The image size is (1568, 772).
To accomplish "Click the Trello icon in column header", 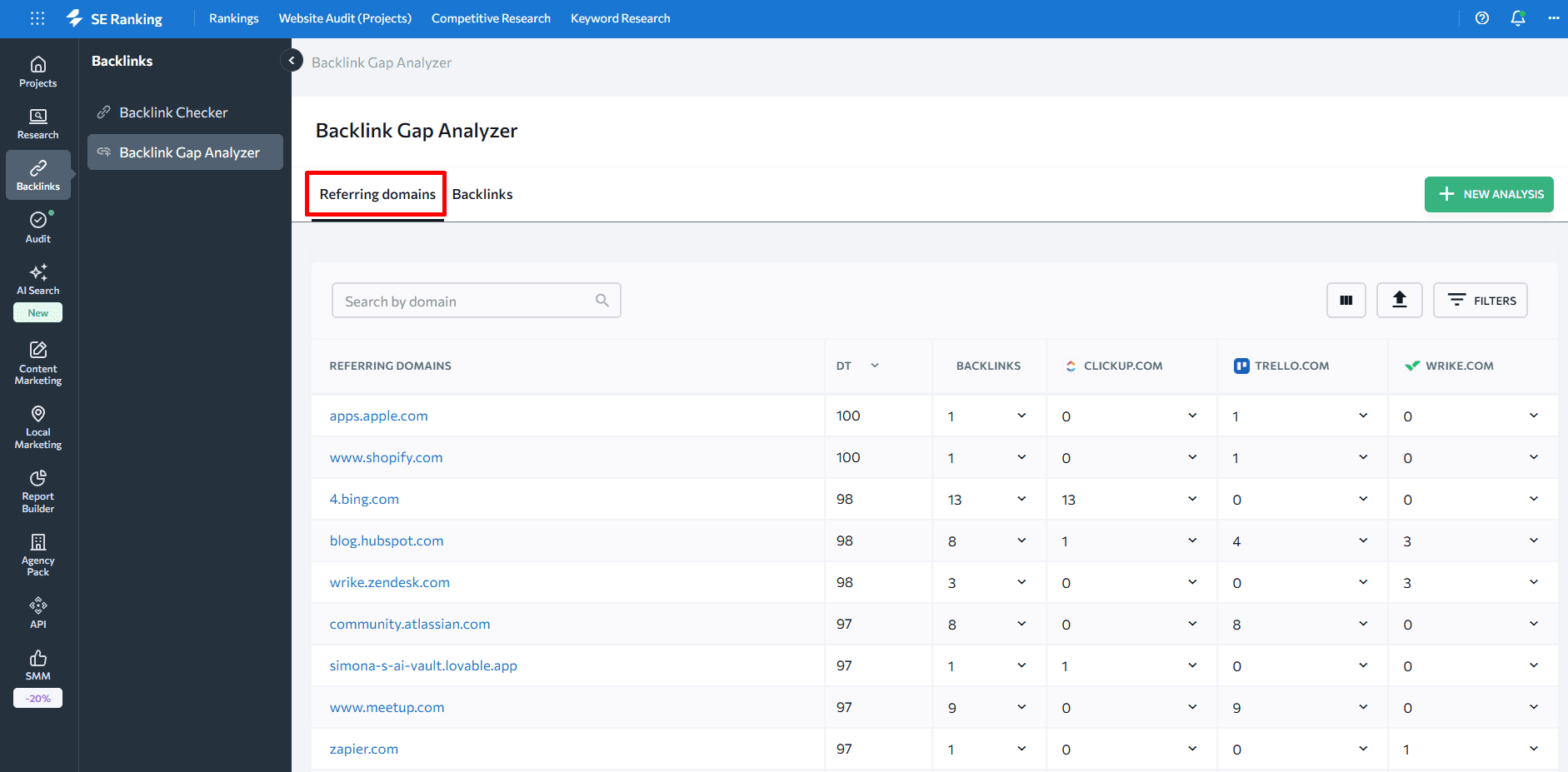I will pyautogui.click(x=1241, y=366).
